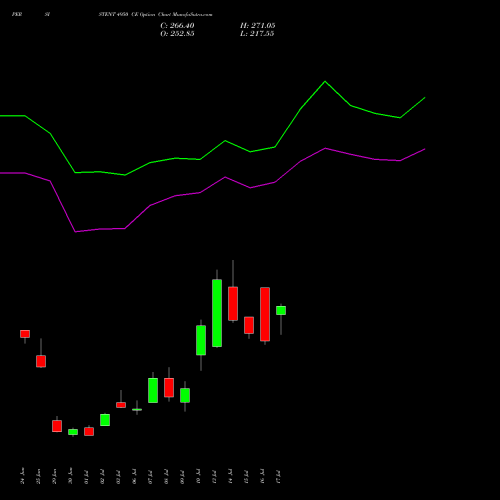Click the low price value L: 217.55
The width and height of the screenshot is (500, 500).
coord(257,34)
